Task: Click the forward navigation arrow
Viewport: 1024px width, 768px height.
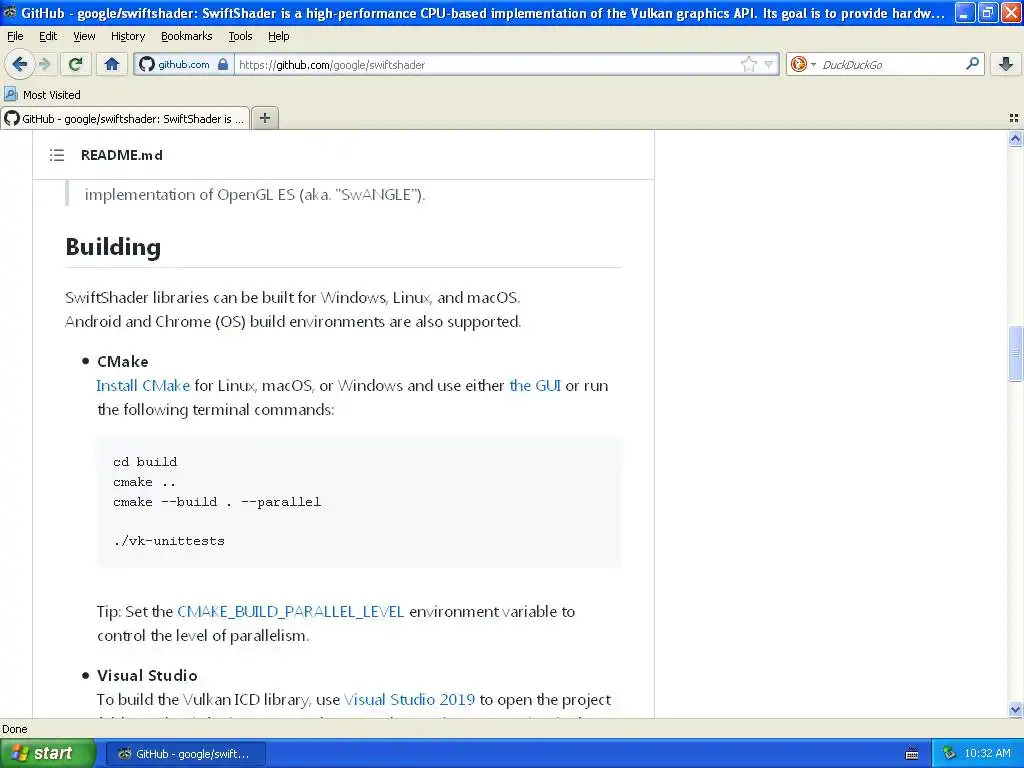Action: pyautogui.click(x=45, y=64)
